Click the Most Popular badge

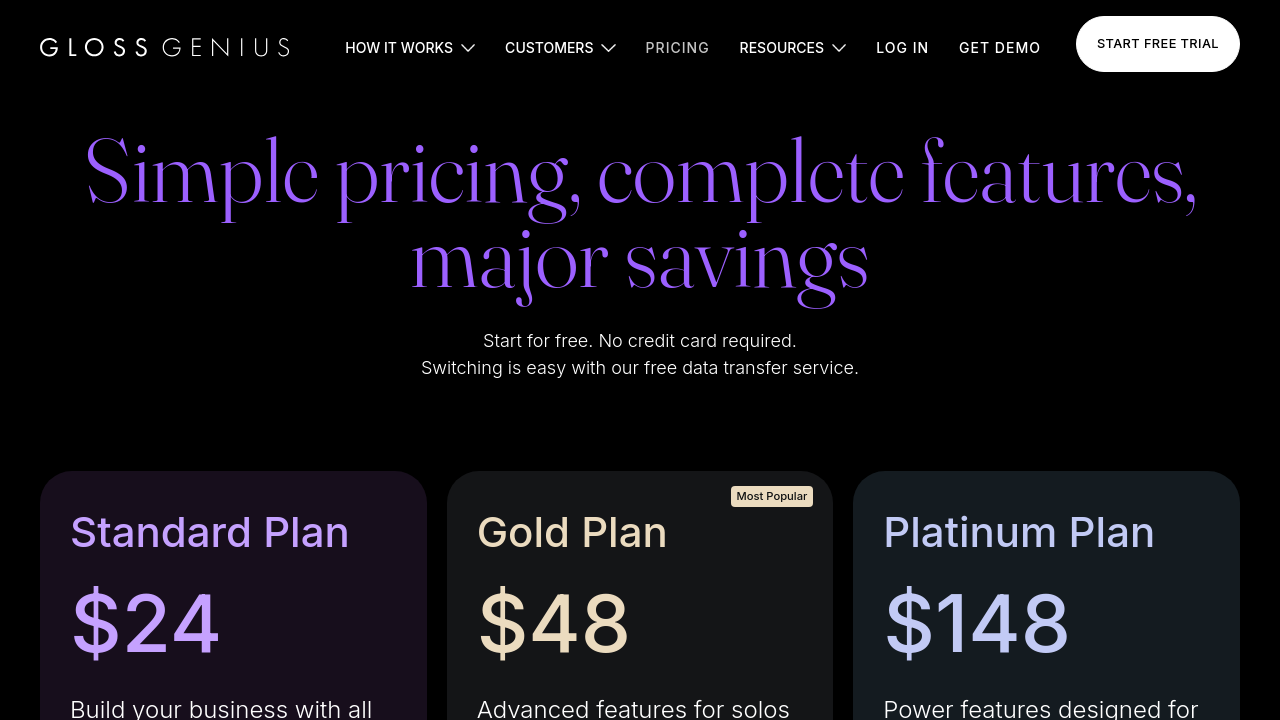click(771, 496)
